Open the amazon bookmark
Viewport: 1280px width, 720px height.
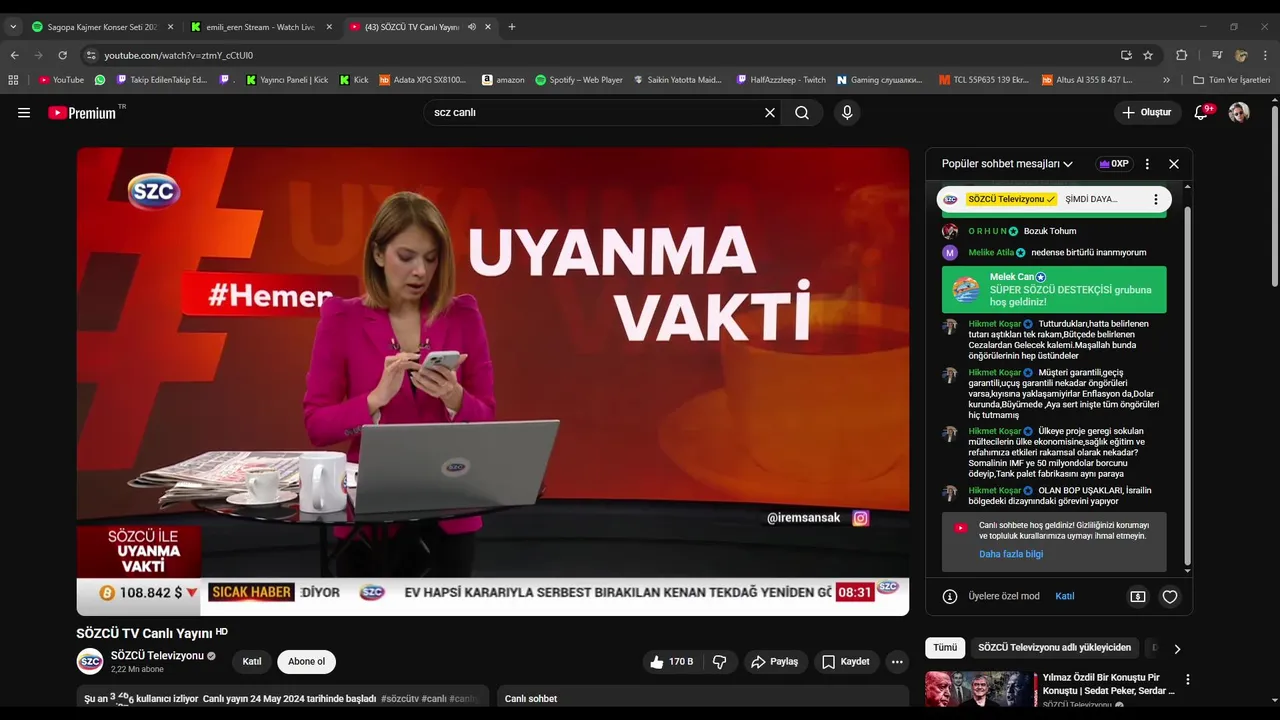tap(503, 80)
